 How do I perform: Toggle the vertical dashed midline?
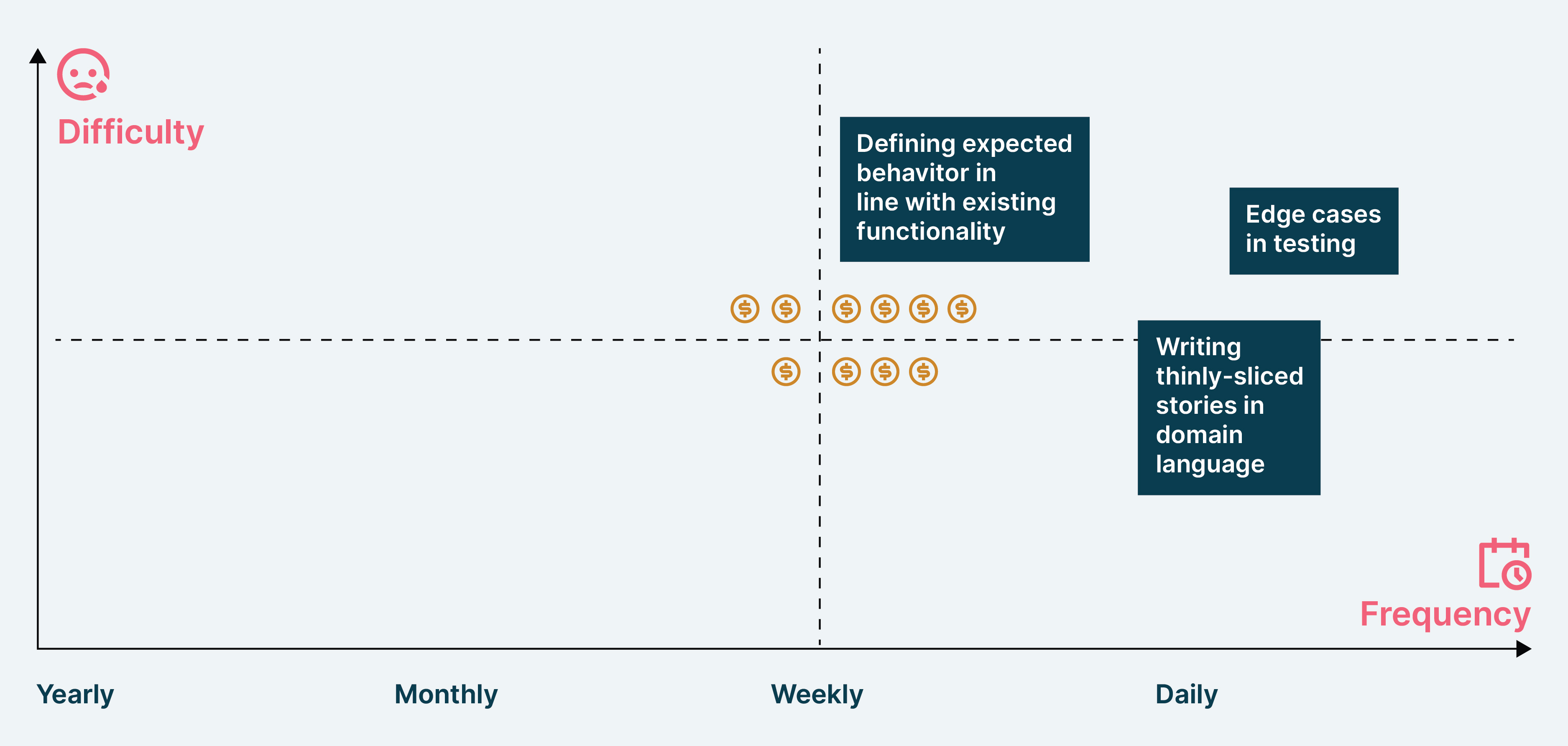coord(818,350)
